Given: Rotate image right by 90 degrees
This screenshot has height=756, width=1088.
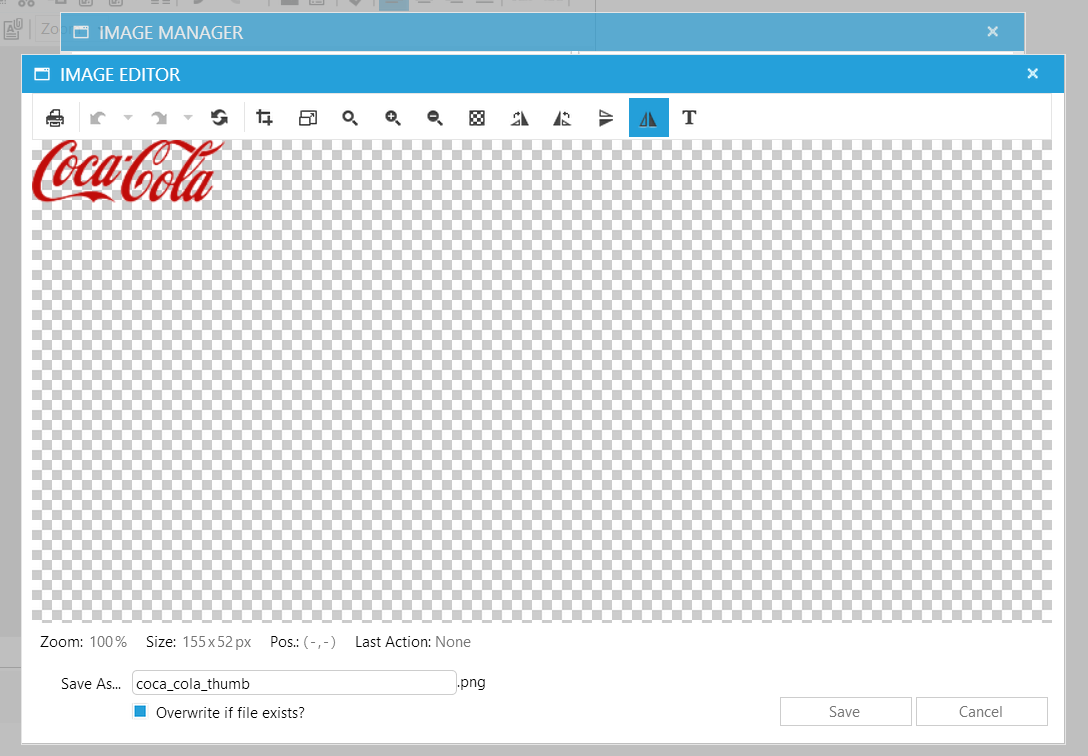Looking at the screenshot, I should (x=520, y=118).
